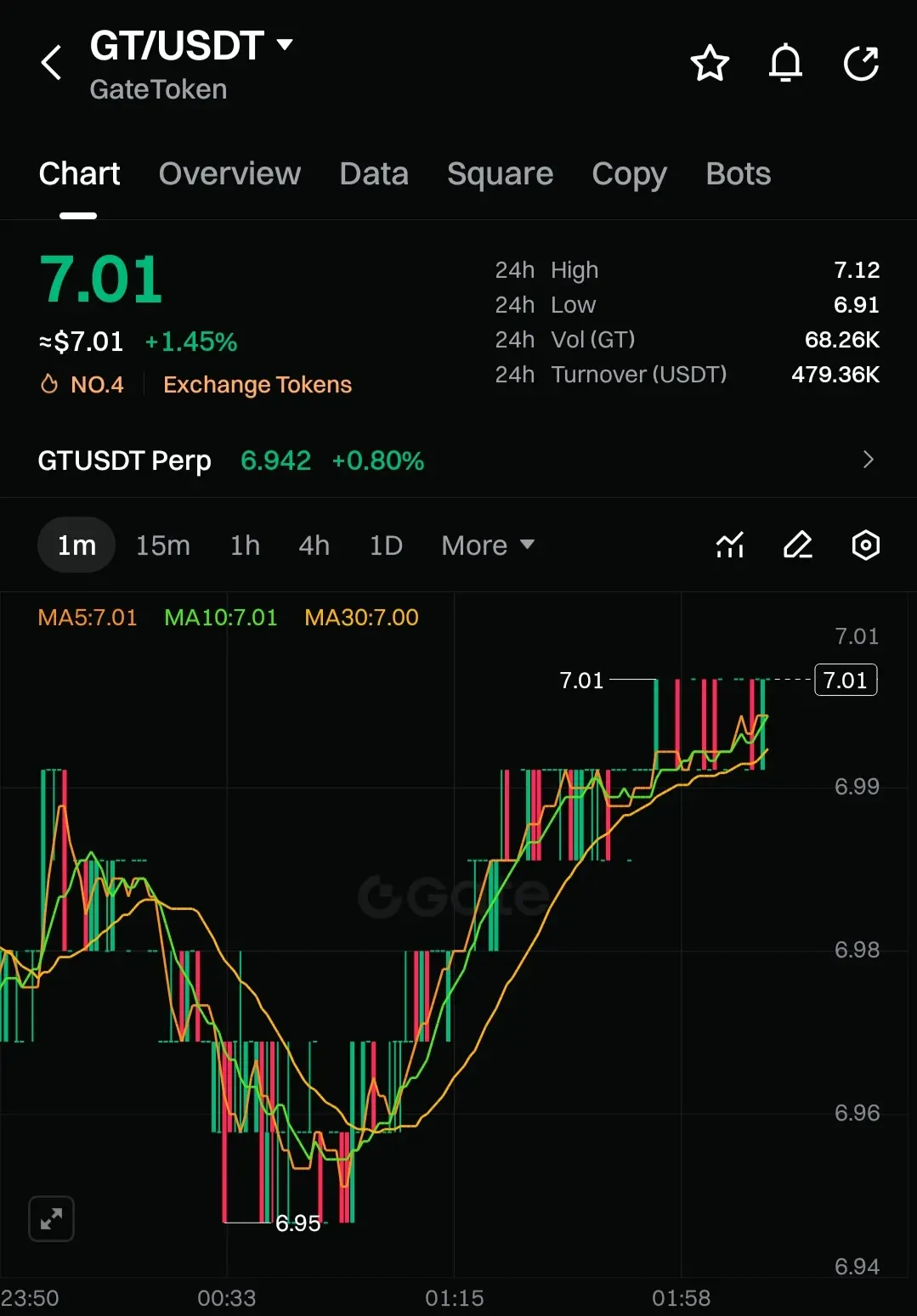Tap the 6.96 price axis label
Viewport: 917px width, 1316px height.
(x=857, y=1112)
